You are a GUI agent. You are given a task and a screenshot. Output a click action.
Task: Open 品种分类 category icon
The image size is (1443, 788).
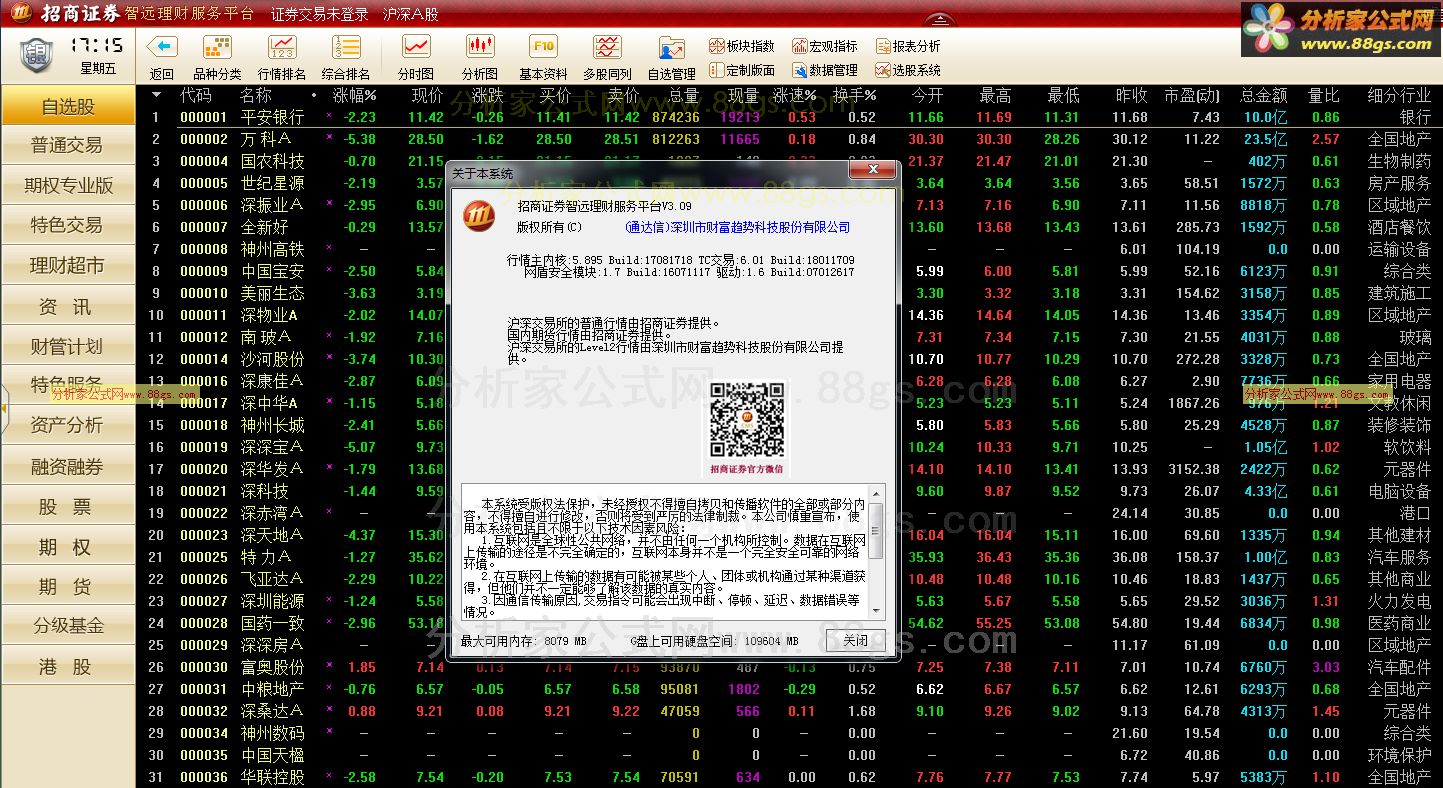coord(217,47)
